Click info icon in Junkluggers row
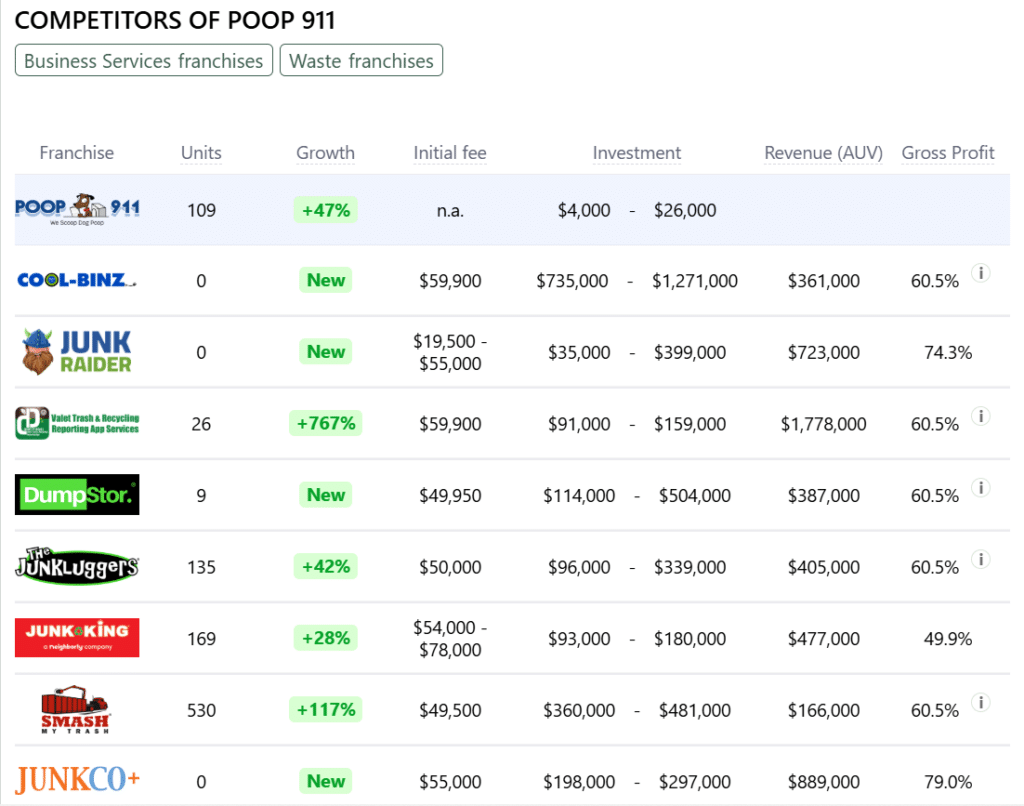This screenshot has width=1024, height=806. click(980, 558)
